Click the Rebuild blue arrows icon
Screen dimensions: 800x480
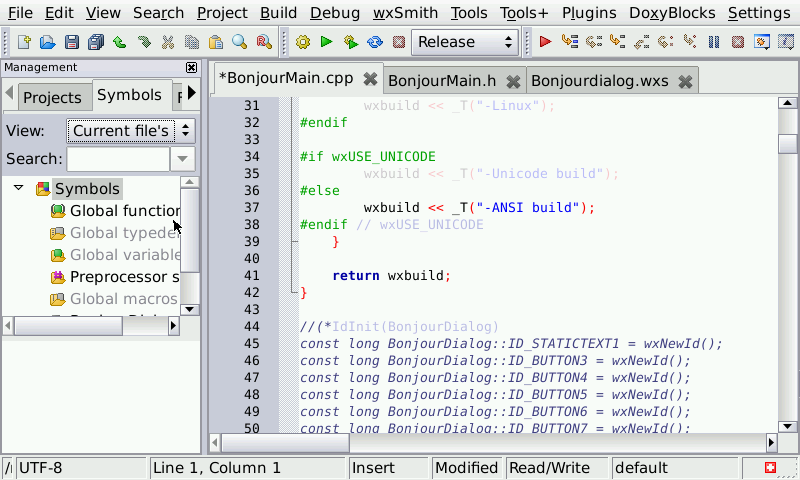pos(375,42)
